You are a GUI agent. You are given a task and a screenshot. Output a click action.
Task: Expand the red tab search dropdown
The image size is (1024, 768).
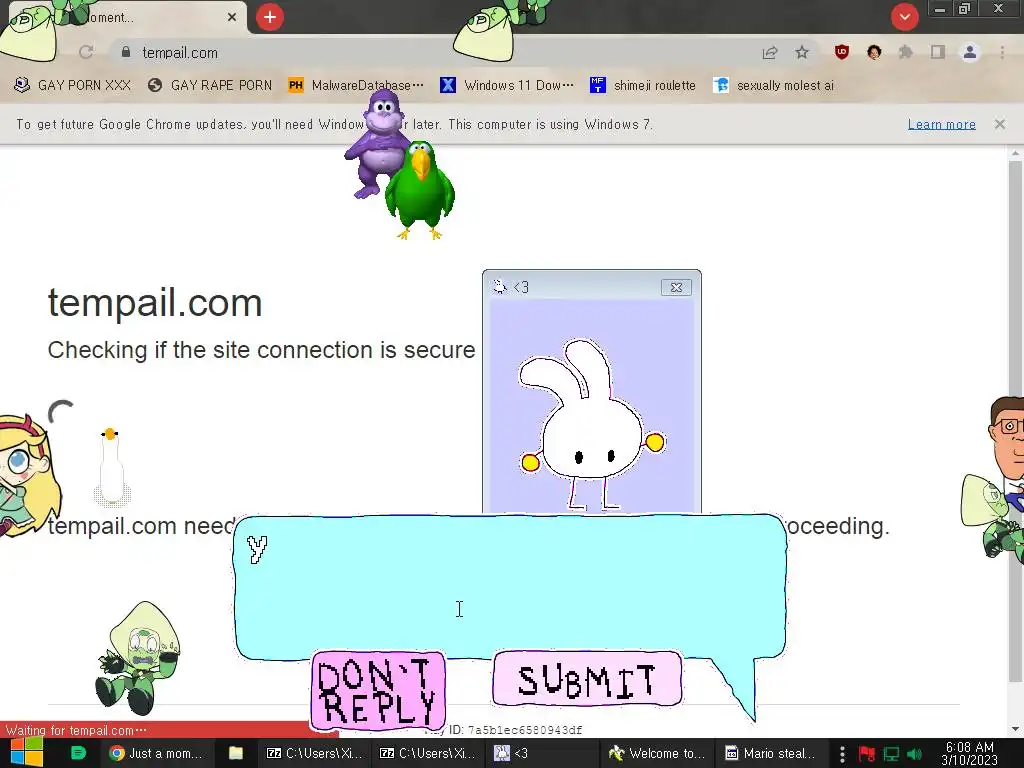point(904,17)
